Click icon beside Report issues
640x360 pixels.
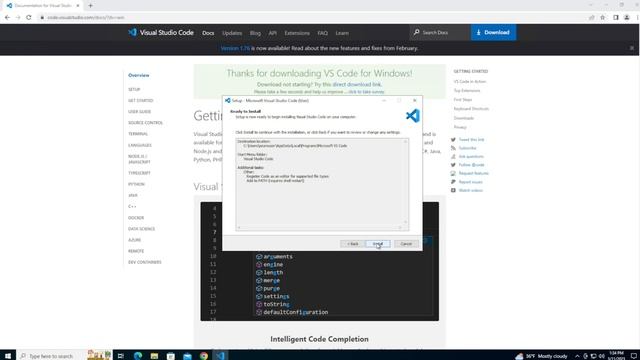(x=453, y=182)
